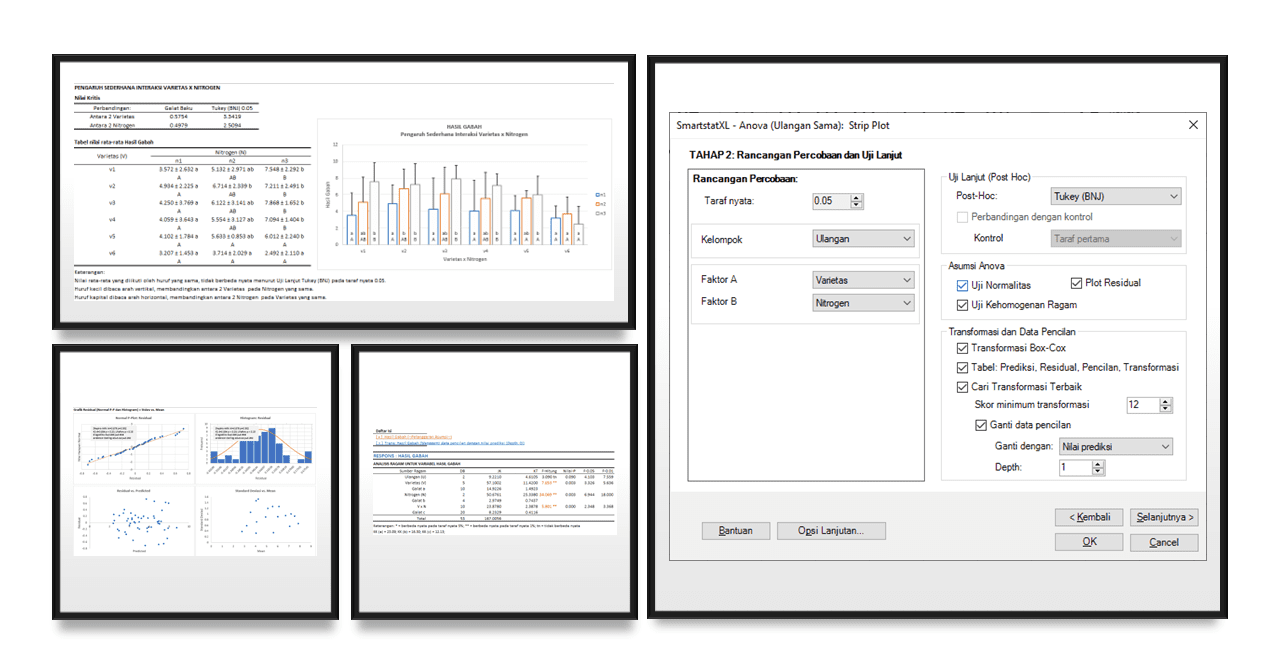Click the Bantuan button
Screen dimensions: 1280x672
pyautogui.click(x=736, y=530)
